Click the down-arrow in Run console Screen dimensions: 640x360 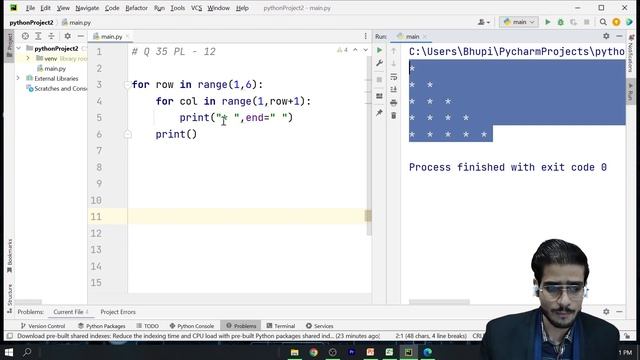click(x=393, y=64)
